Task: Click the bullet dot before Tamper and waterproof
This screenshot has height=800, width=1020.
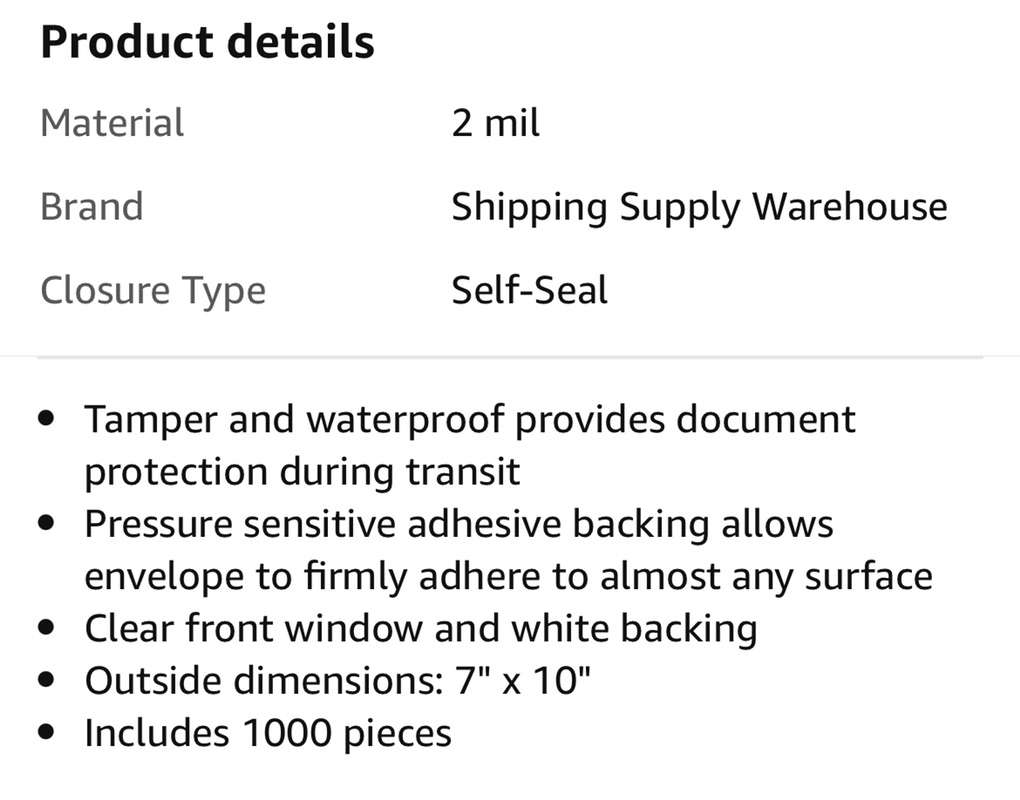Action: (x=46, y=420)
